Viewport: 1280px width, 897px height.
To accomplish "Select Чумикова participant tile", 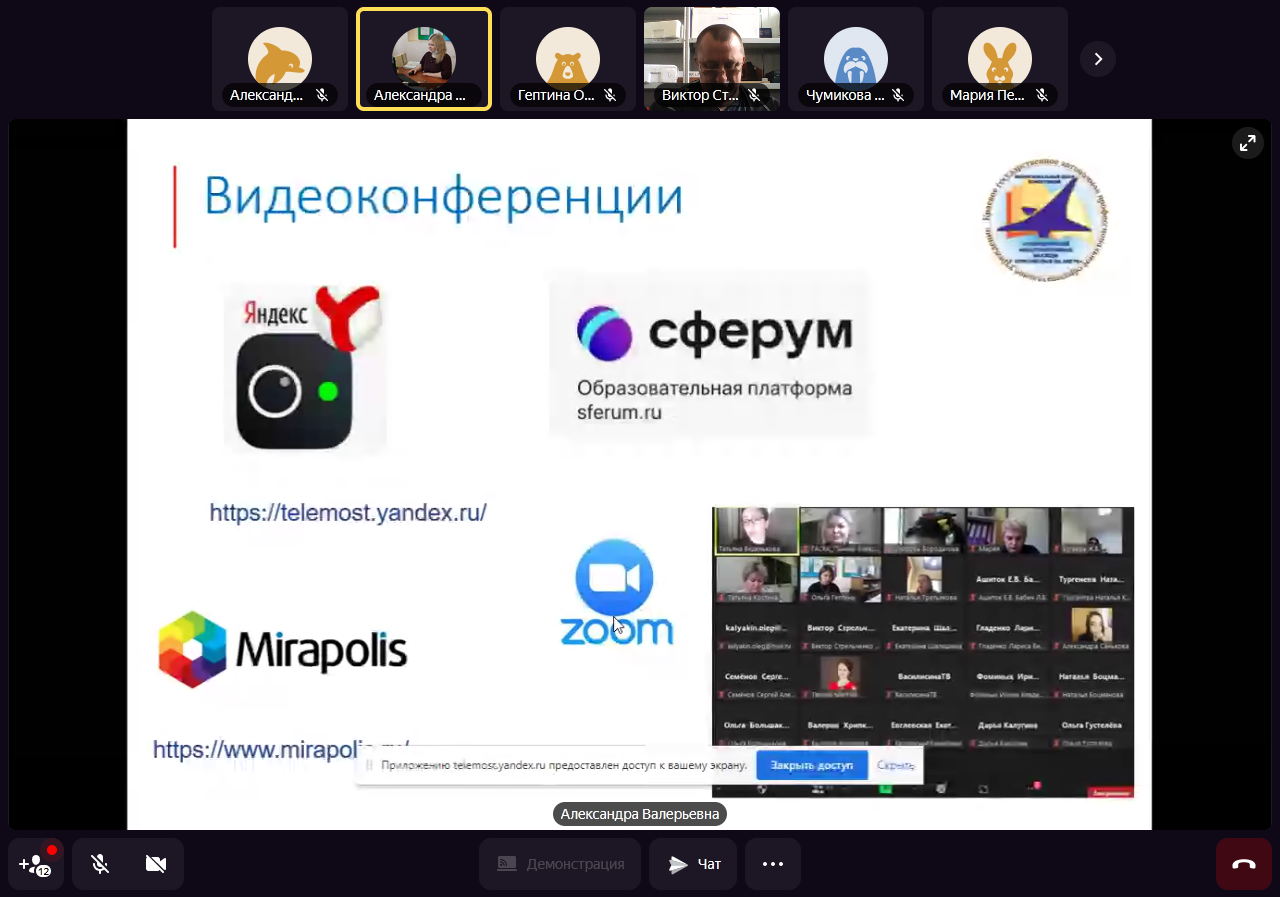I will pos(856,59).
